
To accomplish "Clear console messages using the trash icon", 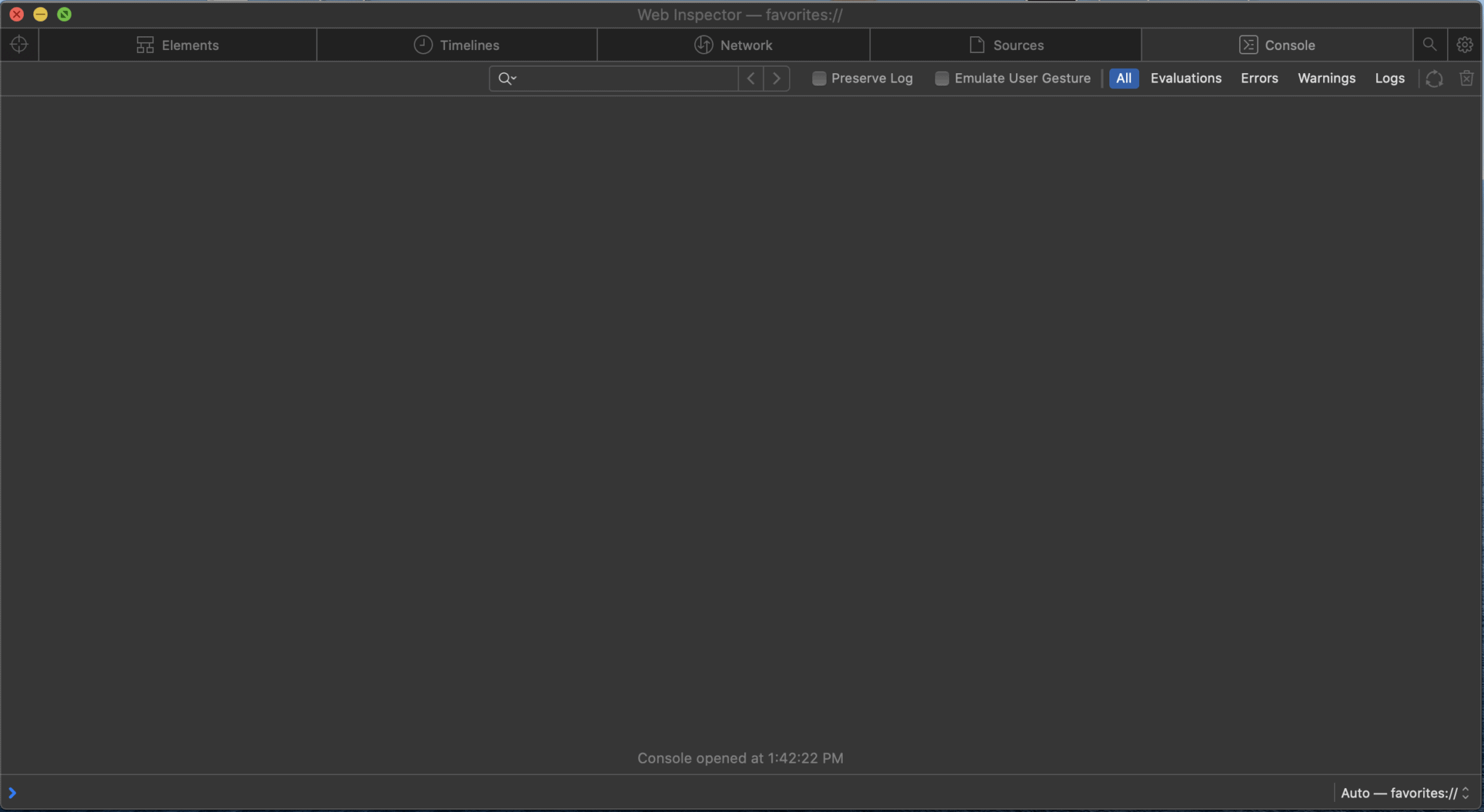I will pos(1466,78).
